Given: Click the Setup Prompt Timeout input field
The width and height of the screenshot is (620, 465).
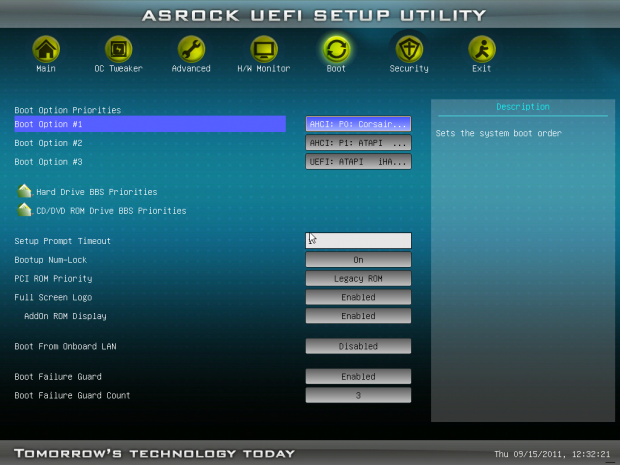Looking at the screenshot, I should point(358,240).
